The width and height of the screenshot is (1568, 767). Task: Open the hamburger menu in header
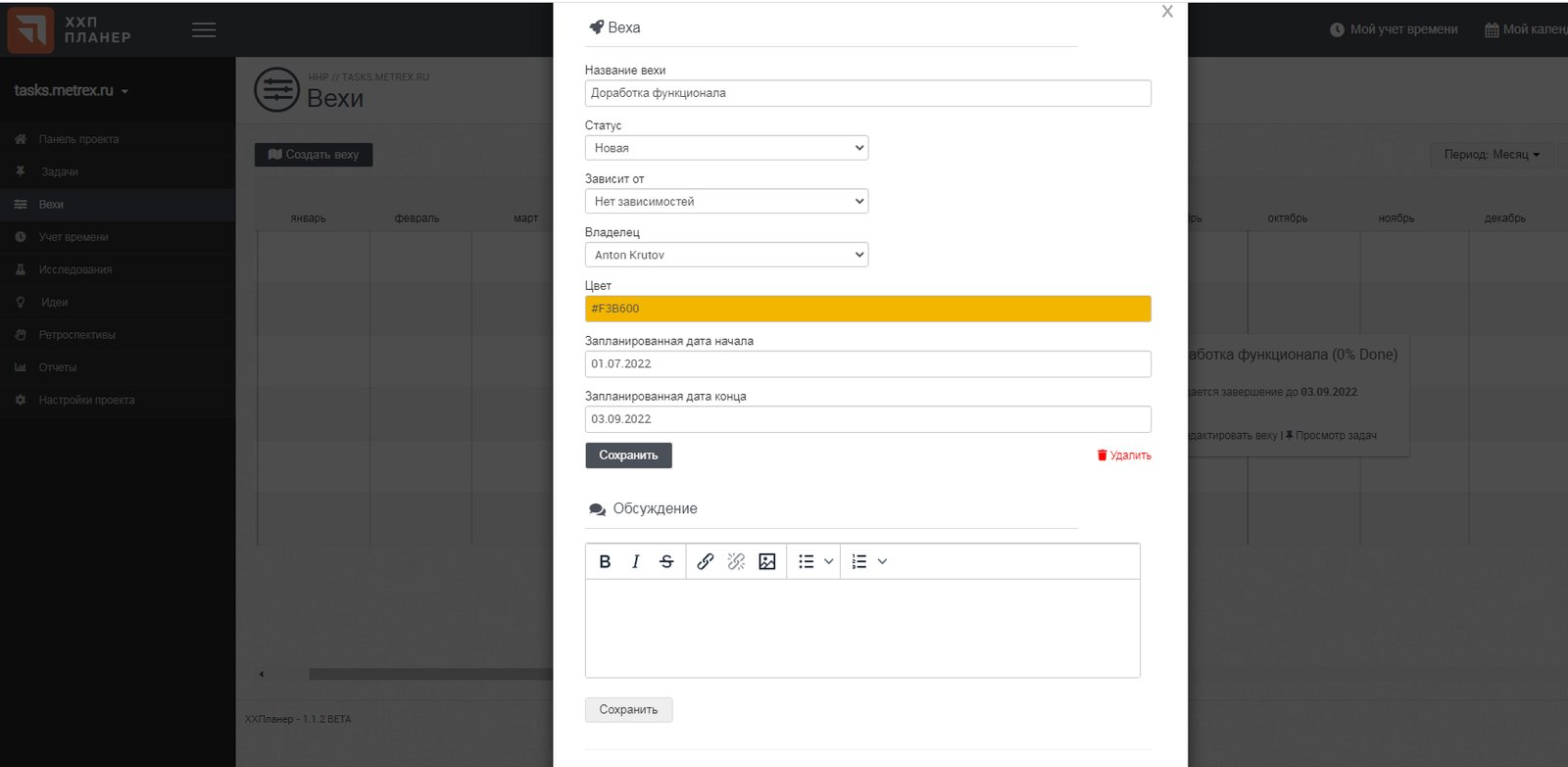pos(204,30)
